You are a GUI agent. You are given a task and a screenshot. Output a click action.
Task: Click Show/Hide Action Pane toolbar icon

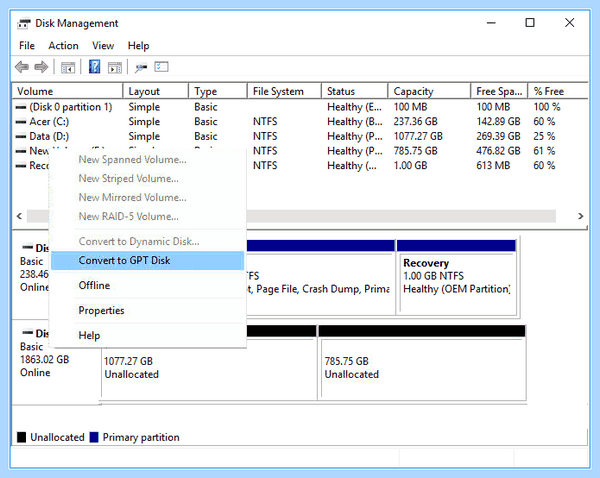pyautogui.click(x=115, y=68)
